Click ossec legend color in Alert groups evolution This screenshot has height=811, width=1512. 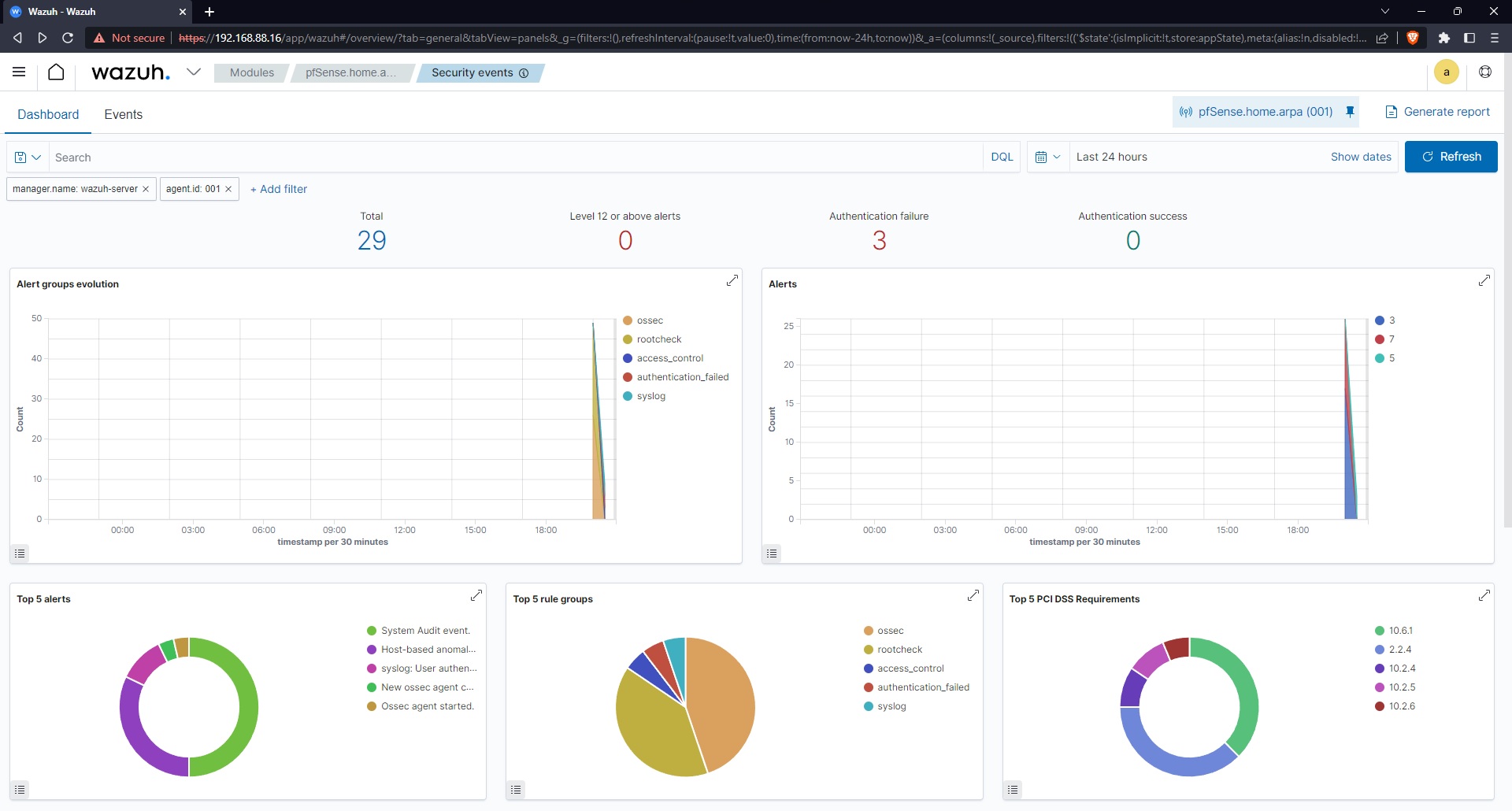tap(628, 320)
